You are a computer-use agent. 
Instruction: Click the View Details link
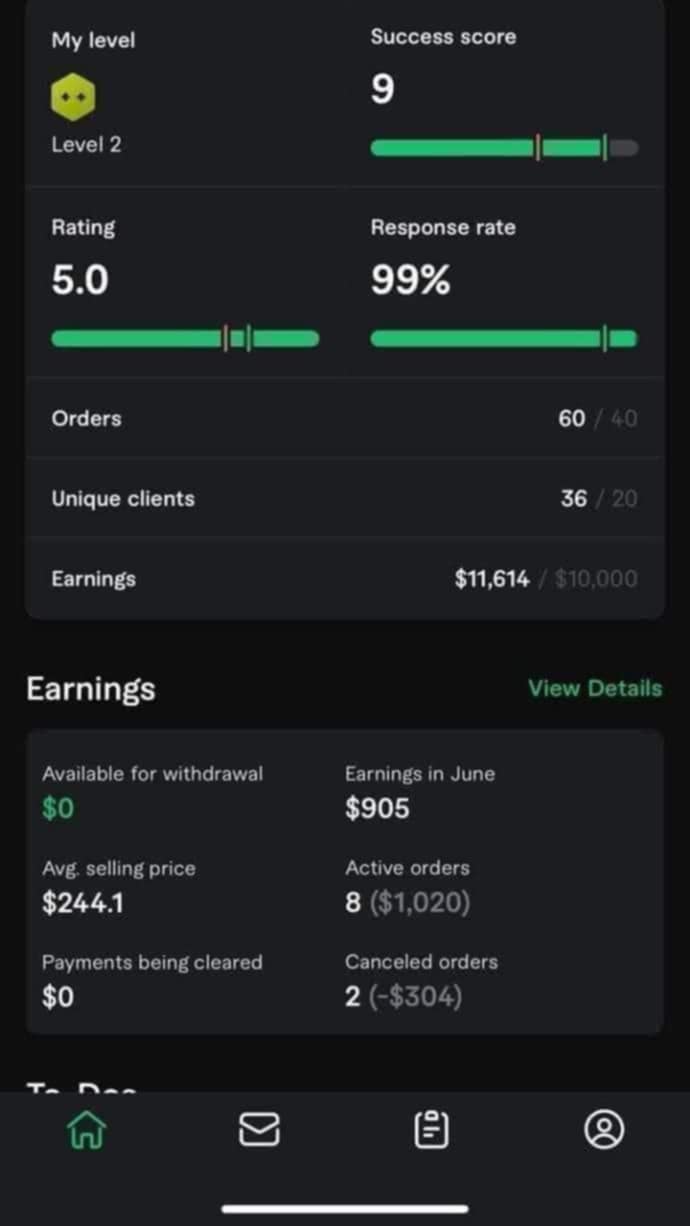coord(595,688)
